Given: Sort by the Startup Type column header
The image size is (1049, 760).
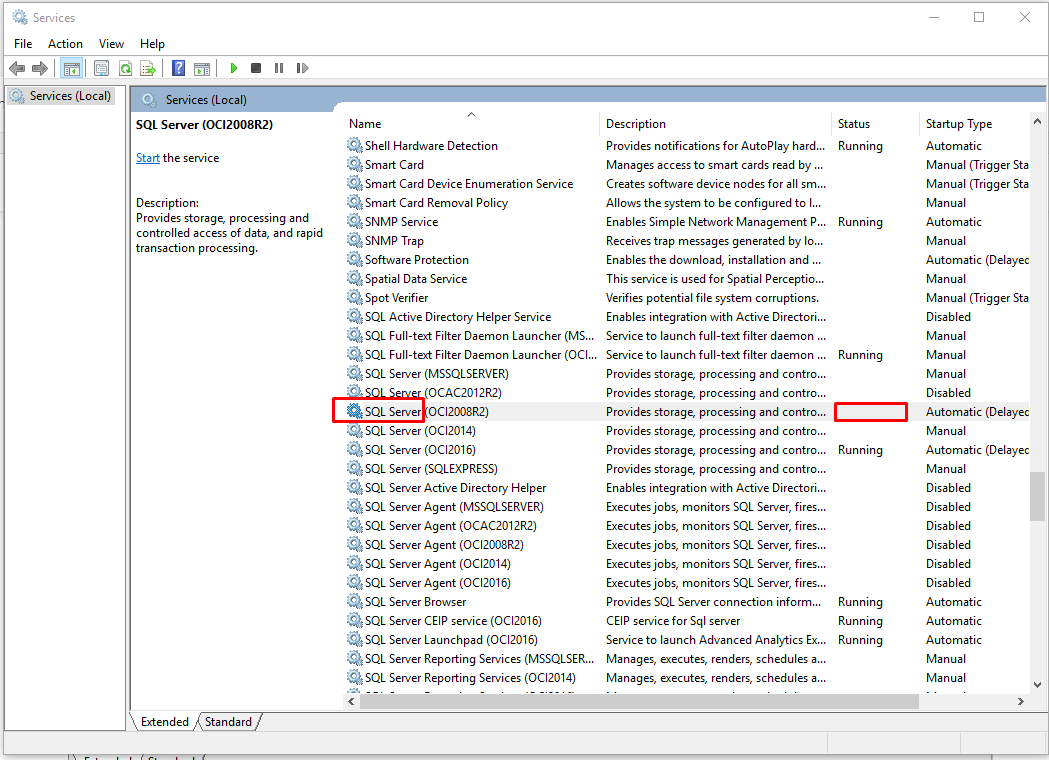Looking at the screenshot, I should [975, 124].
